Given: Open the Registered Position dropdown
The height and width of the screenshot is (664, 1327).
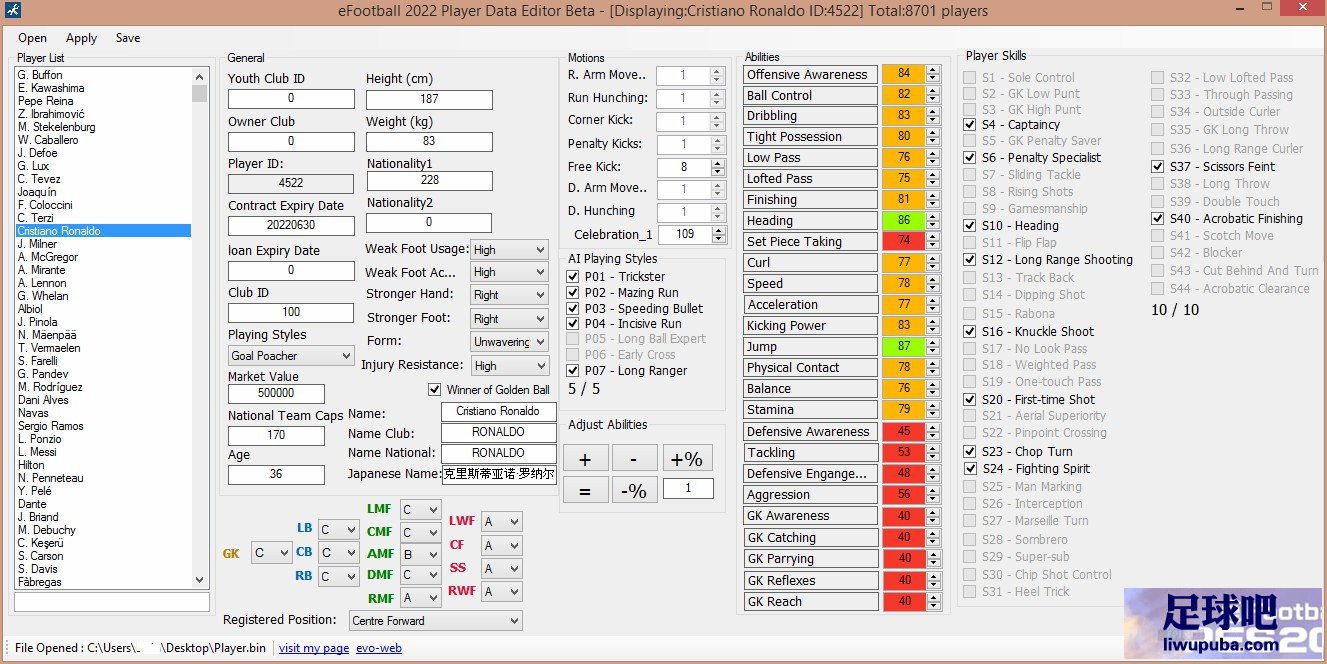Looking at the screenshot, I should [436, 621].
